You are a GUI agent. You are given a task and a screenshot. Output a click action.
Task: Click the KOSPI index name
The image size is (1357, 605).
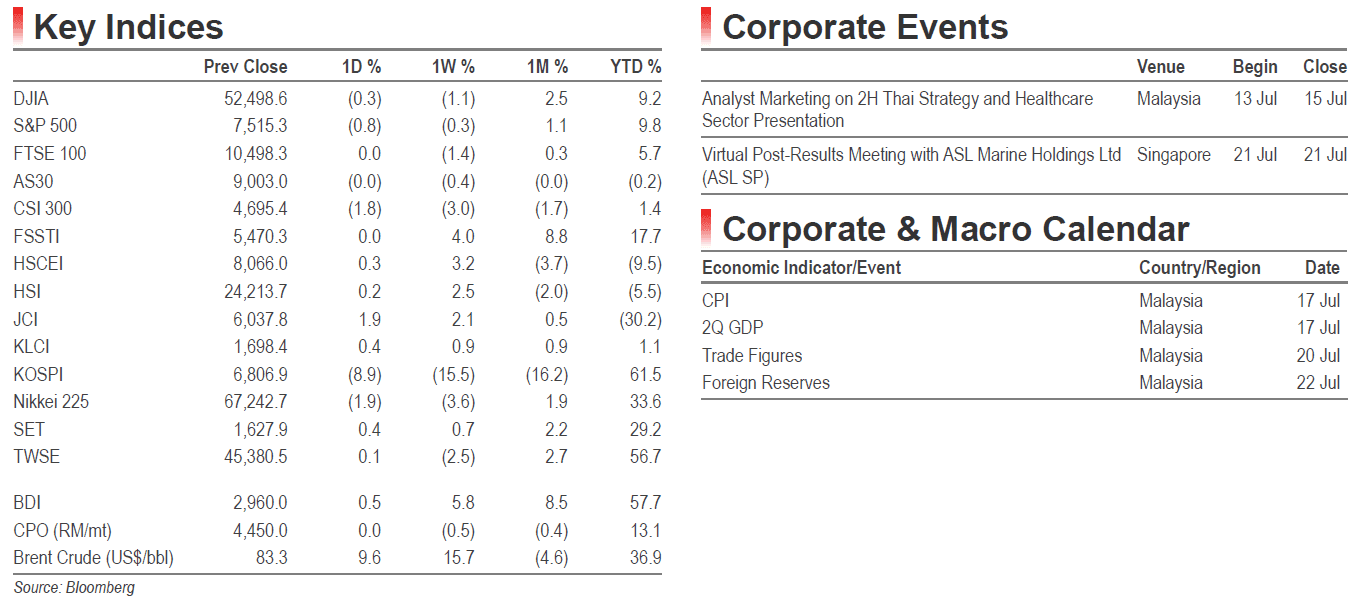click(37, 374)
